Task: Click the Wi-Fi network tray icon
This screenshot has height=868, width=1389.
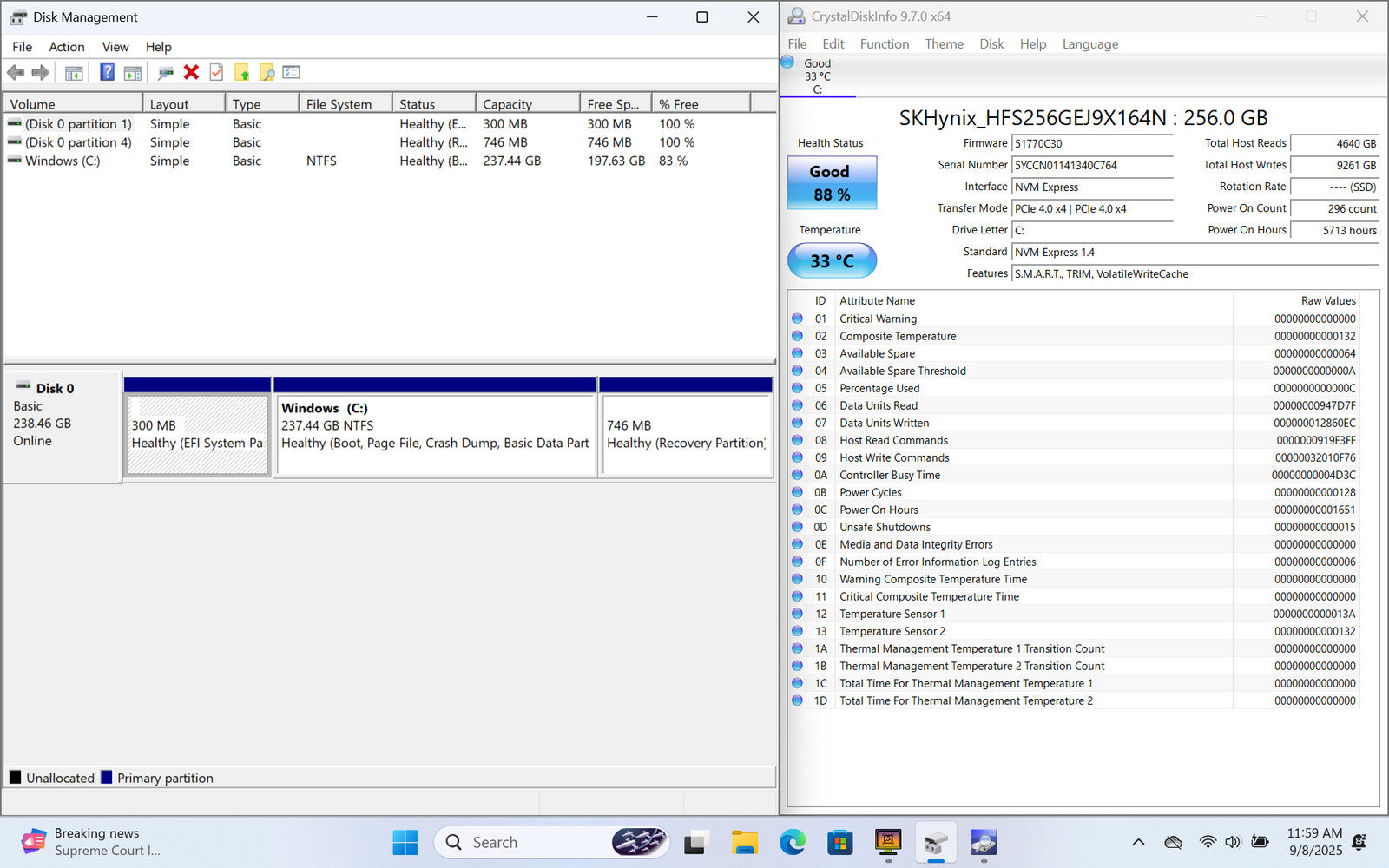Action: pyautogui.click(x=1208, y=842)
